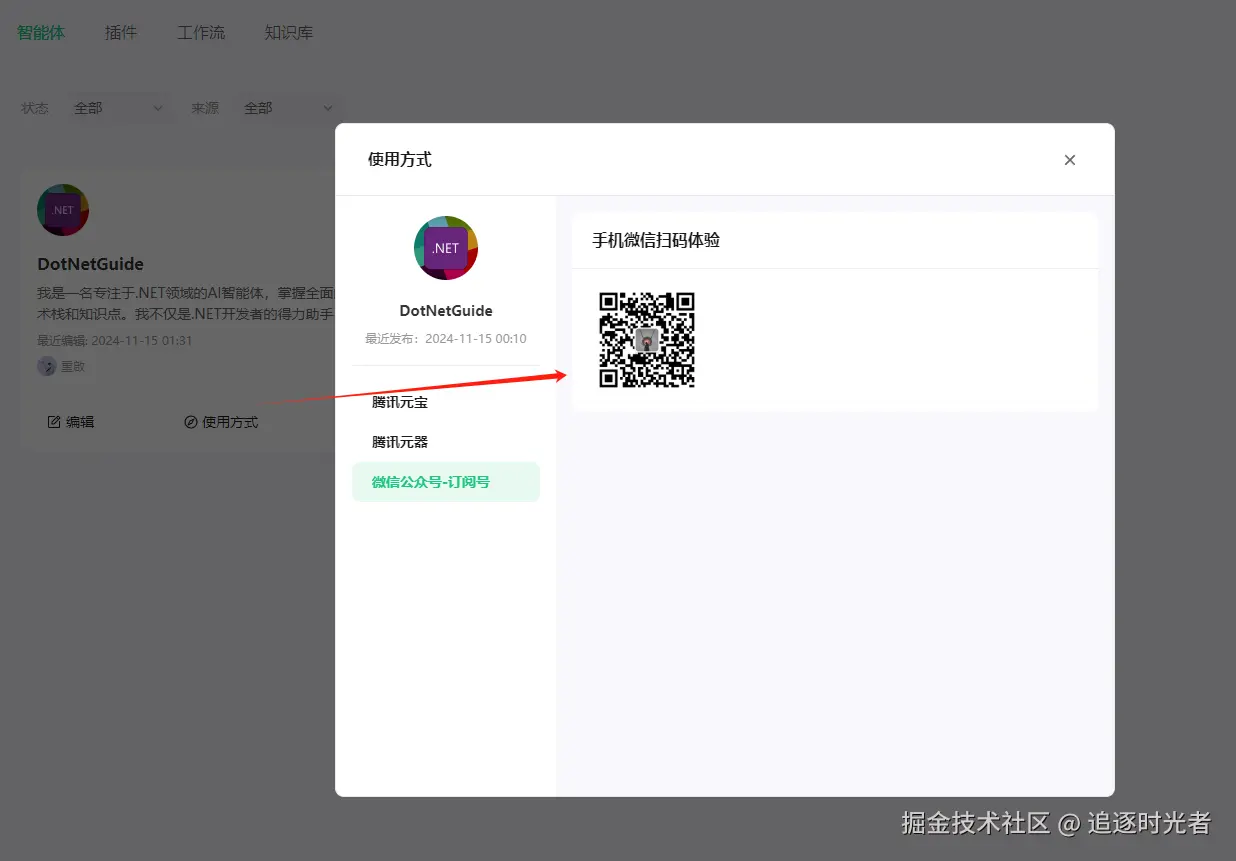This screenshot has width=1236, height=861.
Task: Click the DotNetGuide name in dialog
Action: [446, 311]
